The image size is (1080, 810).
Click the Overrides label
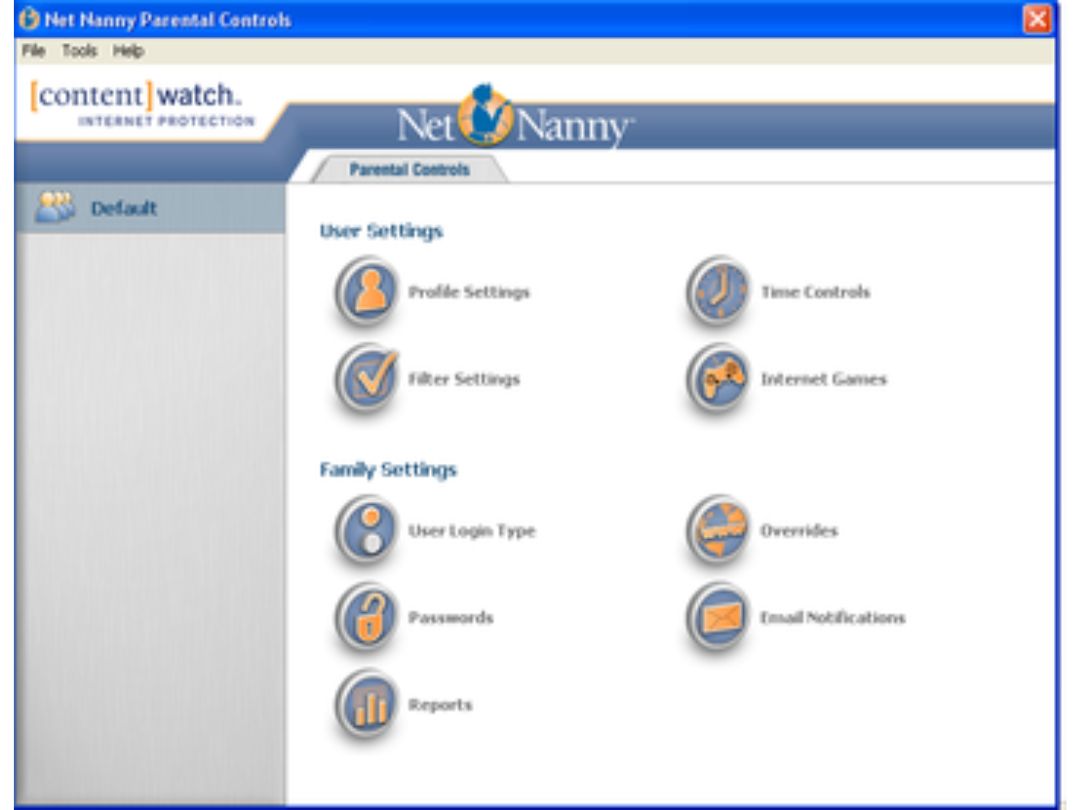point(799,531)
